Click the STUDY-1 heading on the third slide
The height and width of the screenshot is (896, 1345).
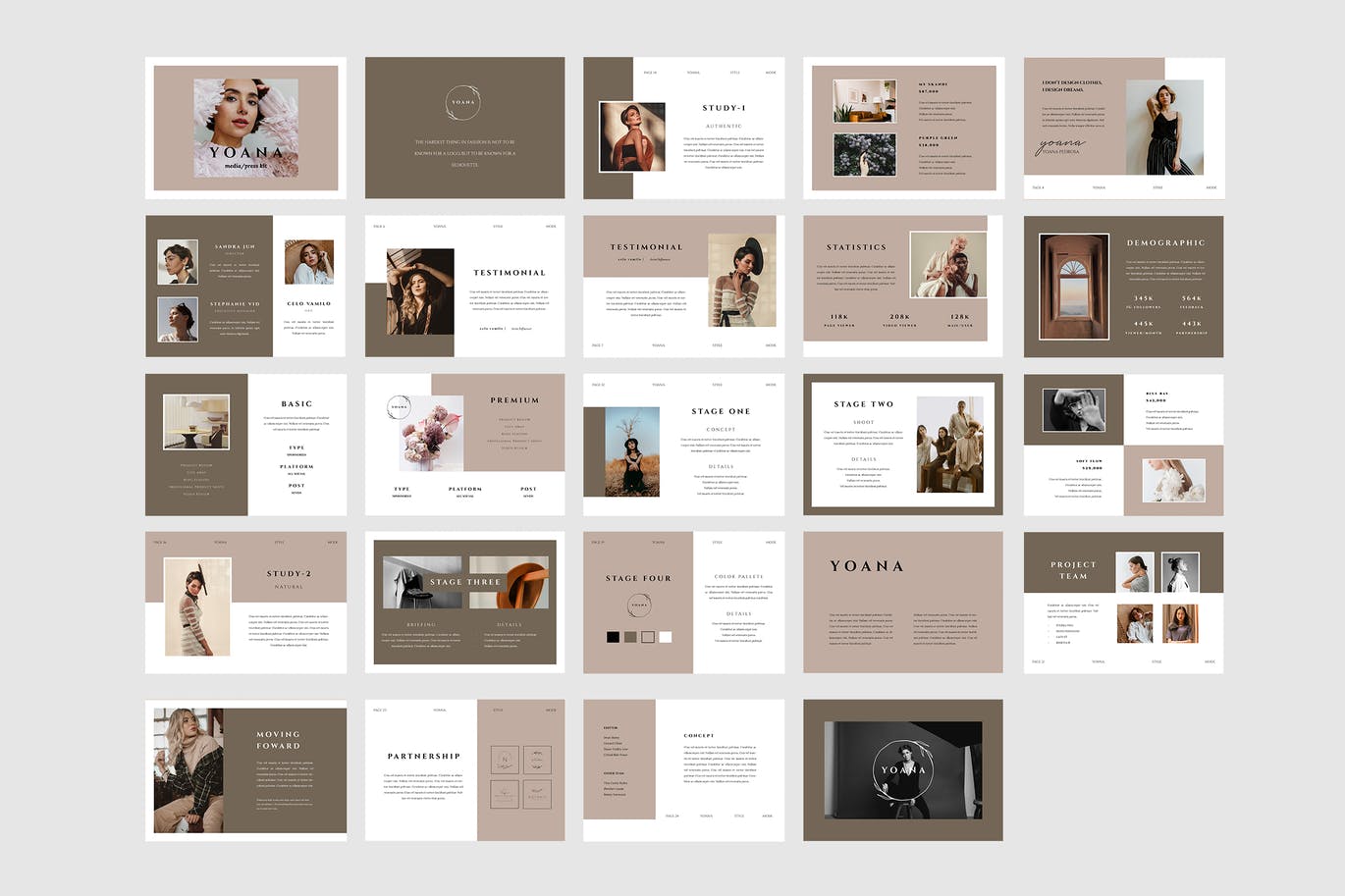point(724,108)
